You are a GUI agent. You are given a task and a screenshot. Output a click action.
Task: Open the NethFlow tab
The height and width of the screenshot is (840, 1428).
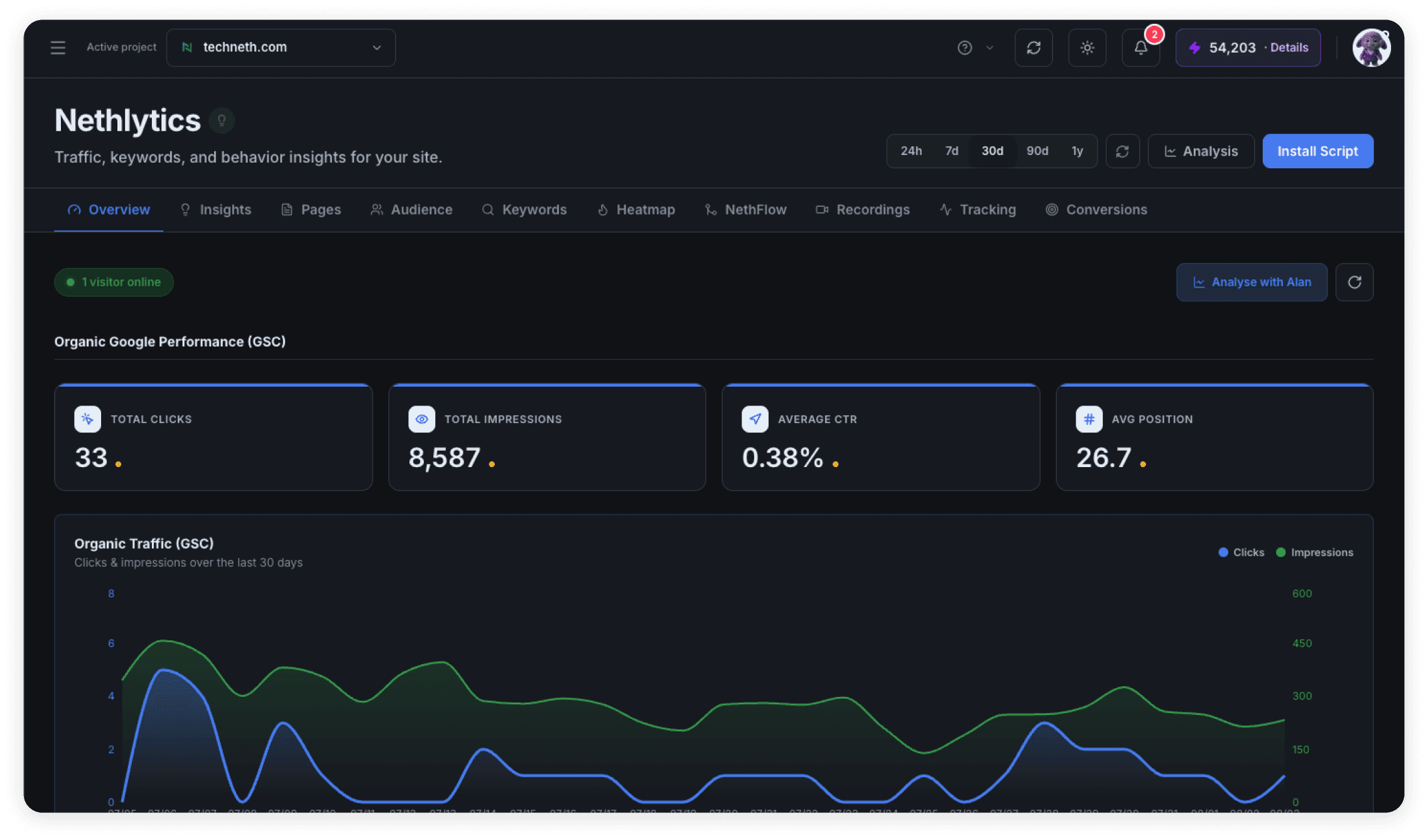tap(746, 210)
